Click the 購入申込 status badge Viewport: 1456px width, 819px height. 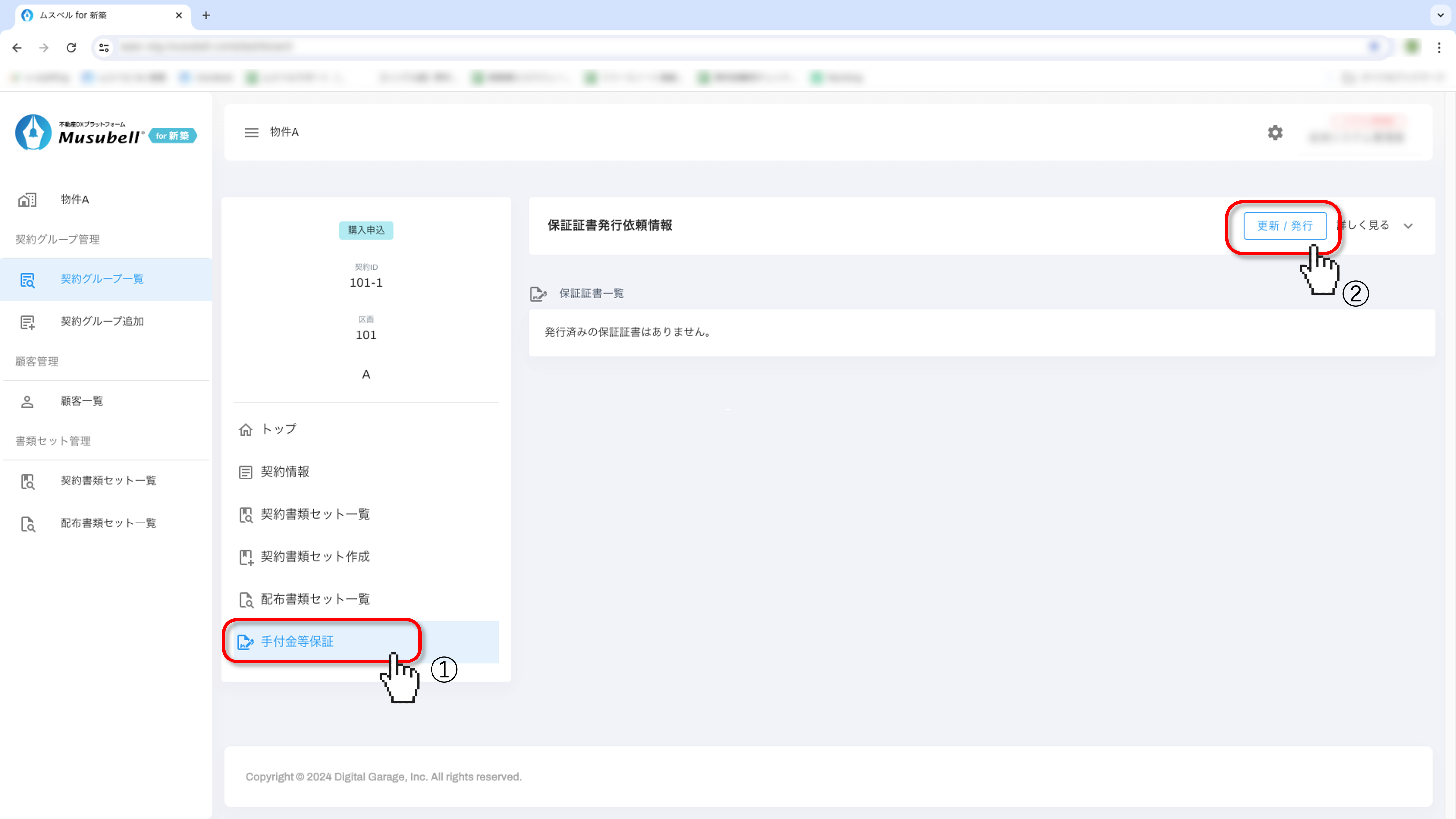tap(366, 230)
